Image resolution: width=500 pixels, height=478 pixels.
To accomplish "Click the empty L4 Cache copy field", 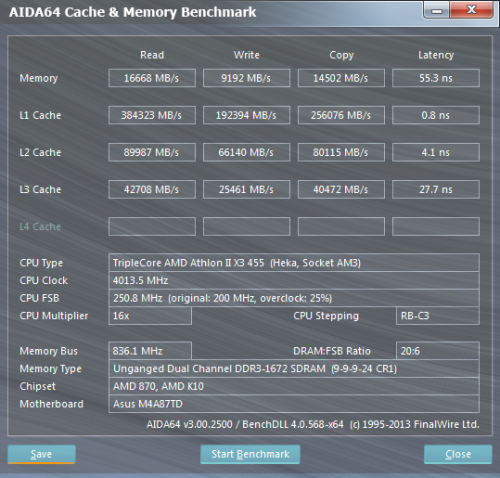I will click(341, 227).
